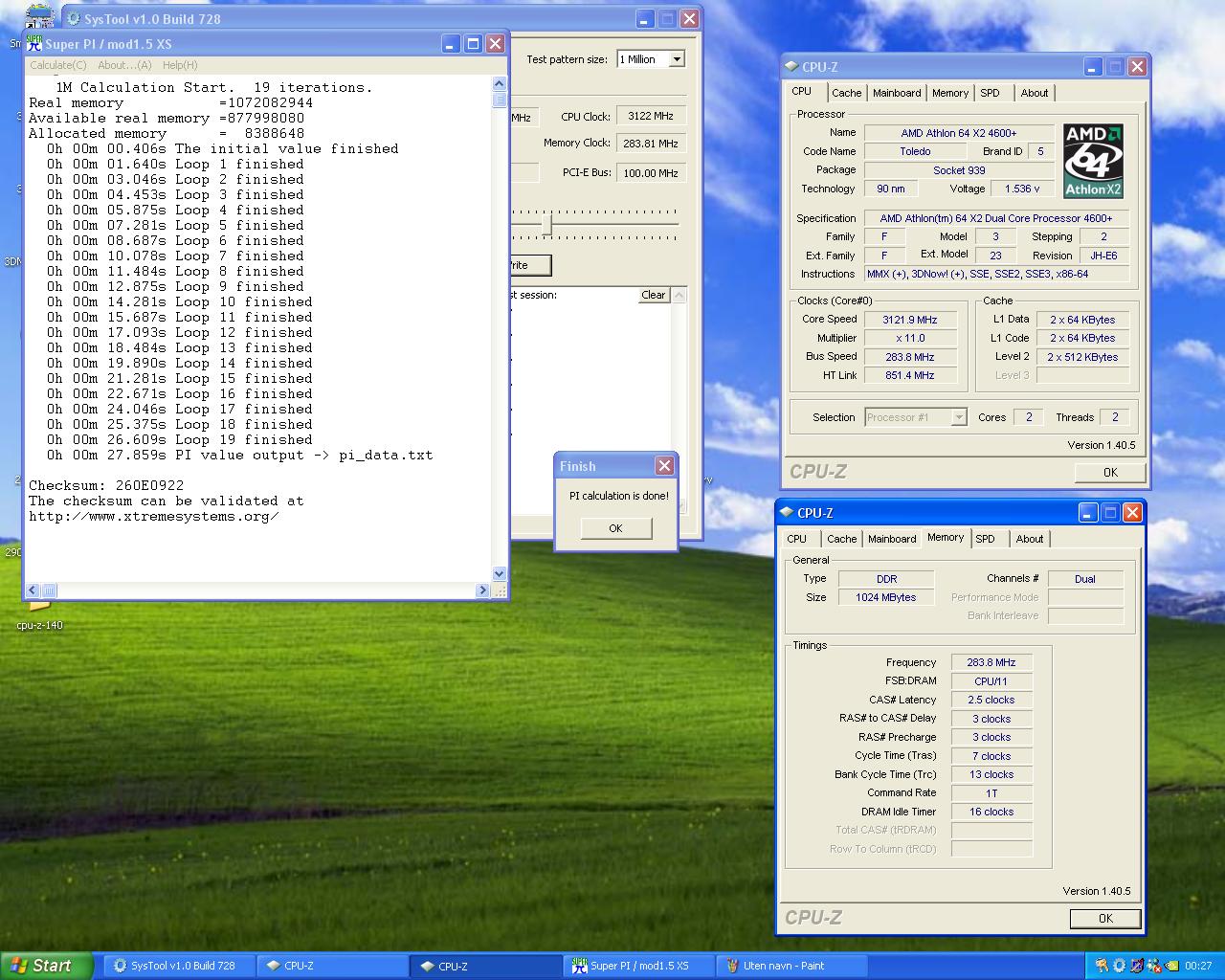Click Command Rate value 1T
Viewport: 1225px width, 980px height.
point(991,792)
